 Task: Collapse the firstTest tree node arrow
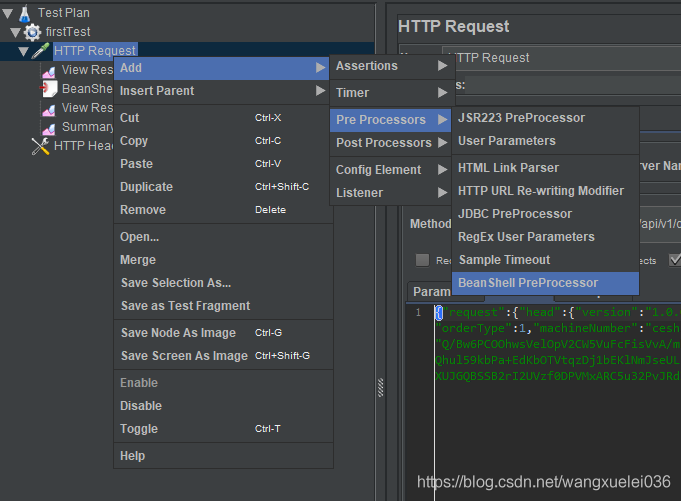pyautogui.click(x=16, y=32)
